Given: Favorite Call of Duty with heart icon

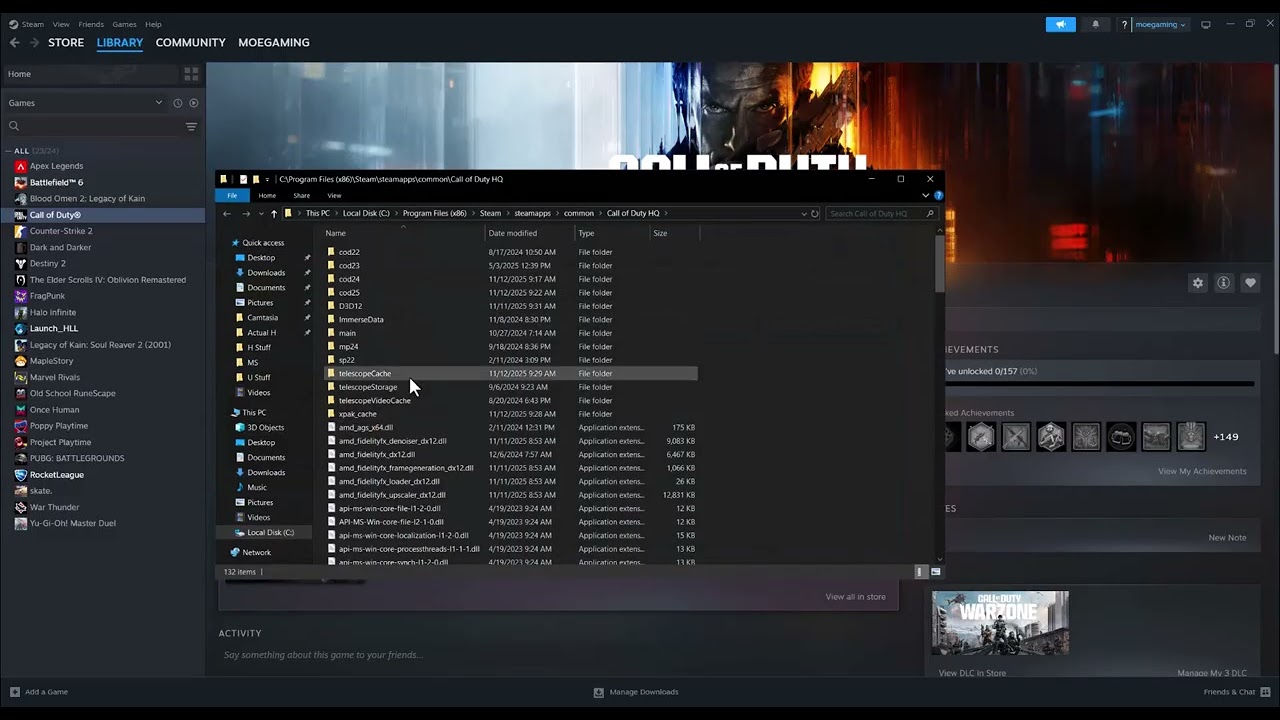Looking at the screenshot, I should (1250, 283).
